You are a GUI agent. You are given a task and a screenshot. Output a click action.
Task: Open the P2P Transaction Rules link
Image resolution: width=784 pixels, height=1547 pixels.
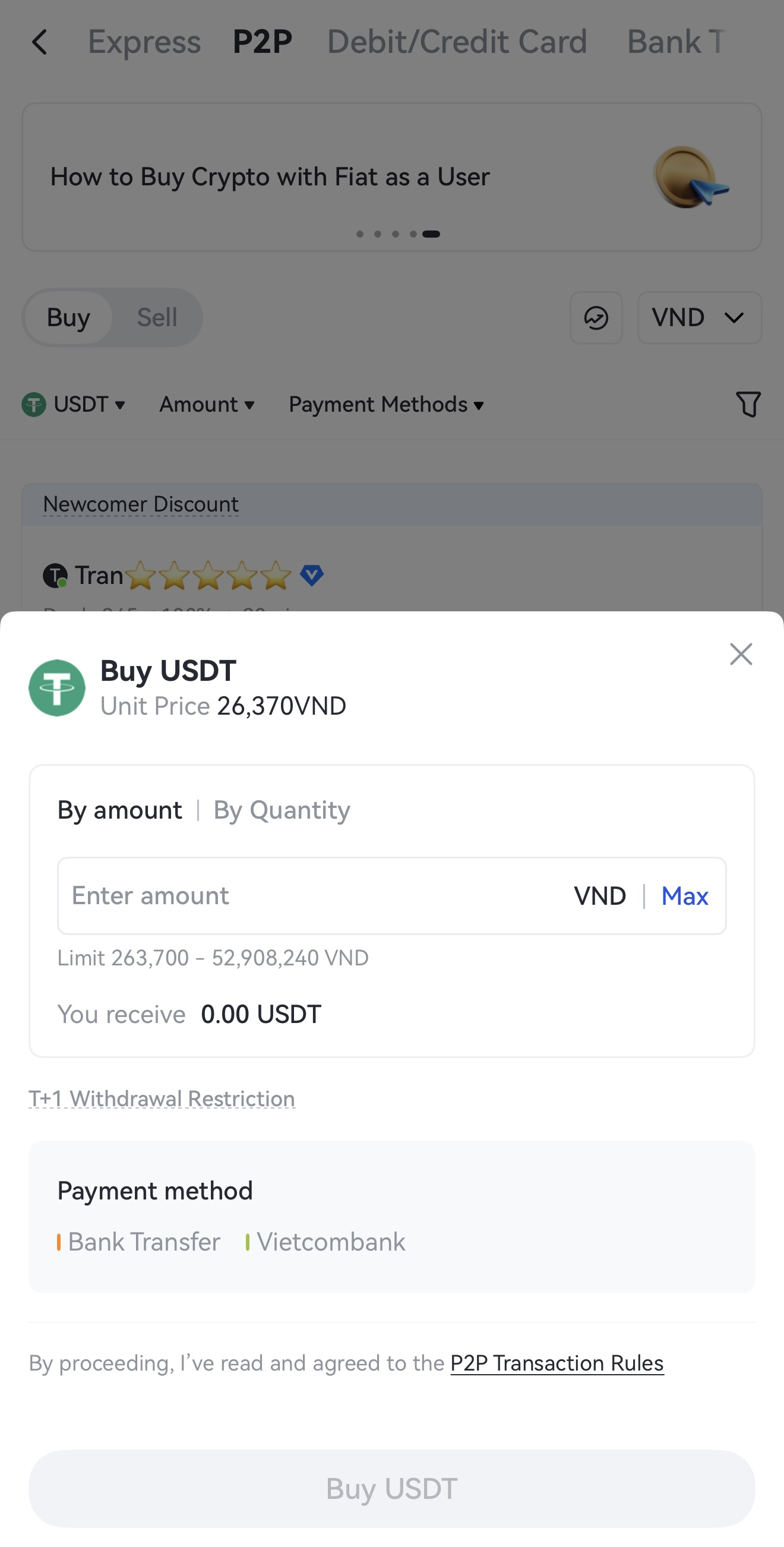click(x=557, y=1363)
